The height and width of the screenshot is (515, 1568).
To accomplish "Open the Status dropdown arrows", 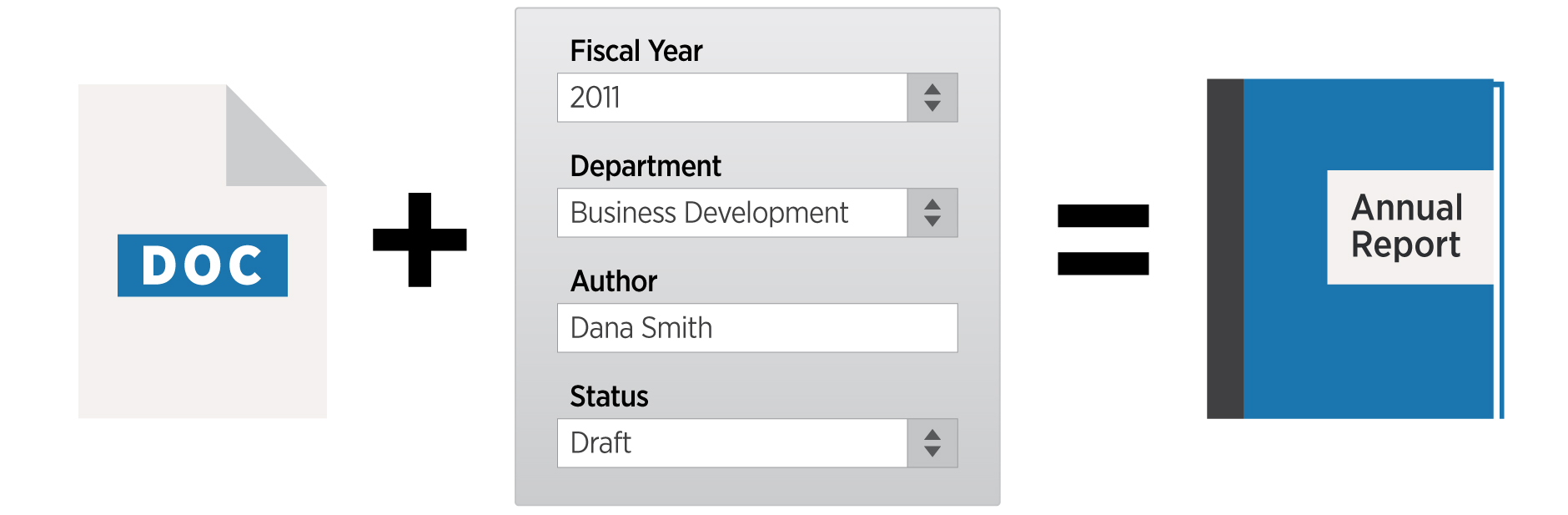I will click(x=932, y=443).
